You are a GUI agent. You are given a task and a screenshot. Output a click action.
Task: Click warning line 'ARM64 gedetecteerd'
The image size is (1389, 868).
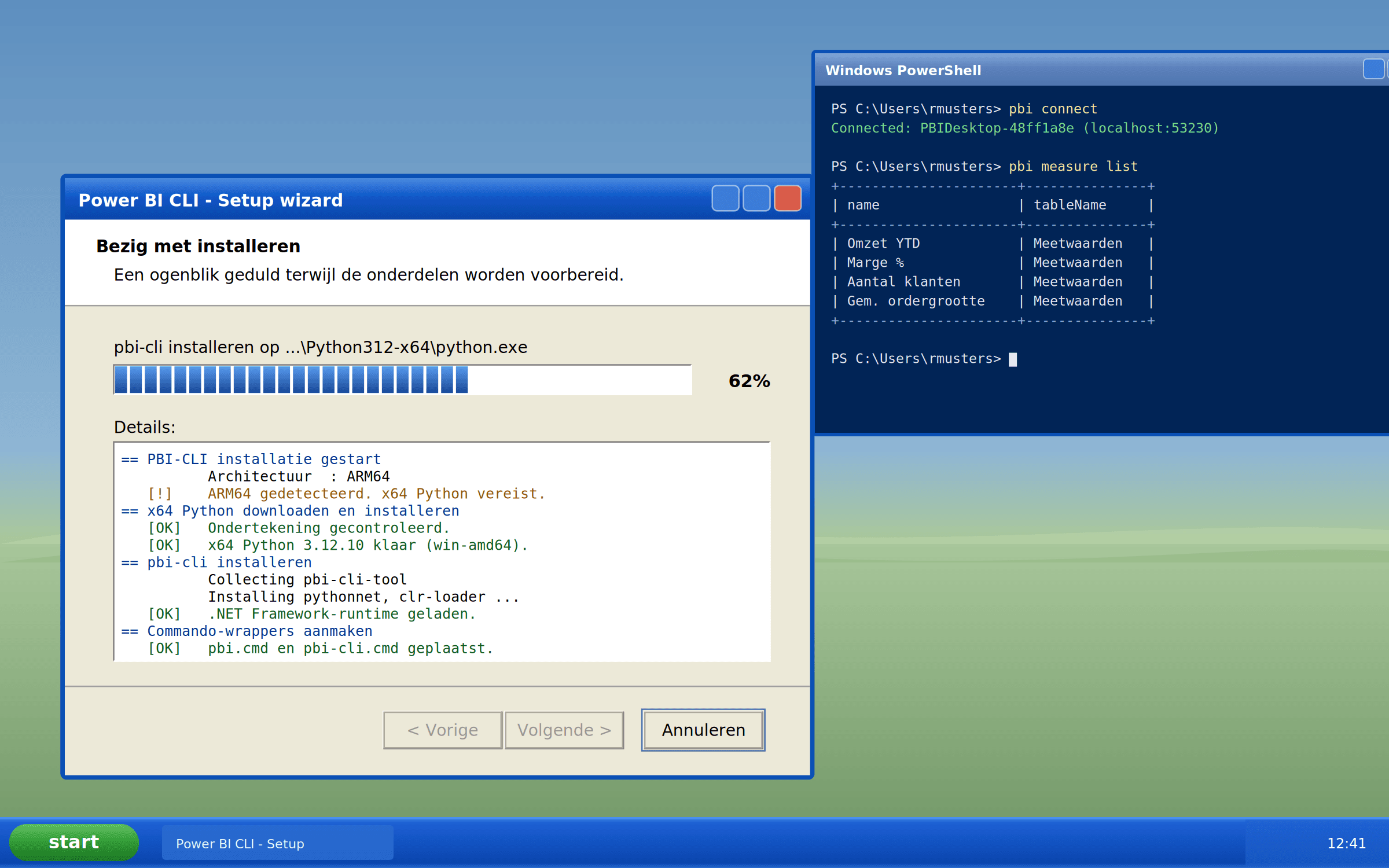(x=346, y=494)
